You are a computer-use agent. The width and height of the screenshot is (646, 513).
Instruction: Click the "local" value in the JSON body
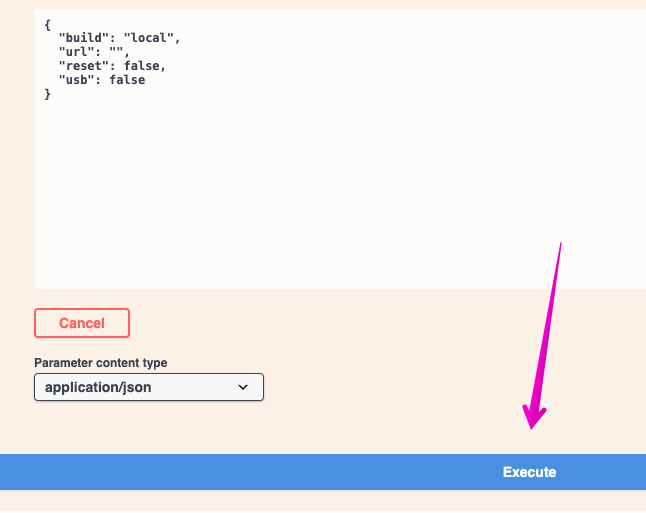[150, 38]
